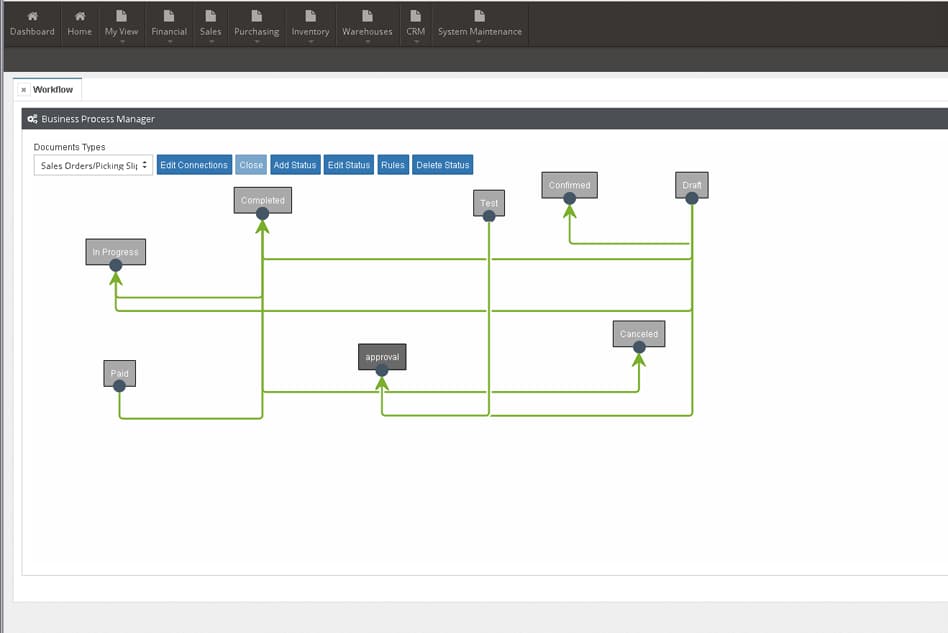Close the Workflow tab with x icon
This screenshot has width=948, height=633.
coord(24,90)
